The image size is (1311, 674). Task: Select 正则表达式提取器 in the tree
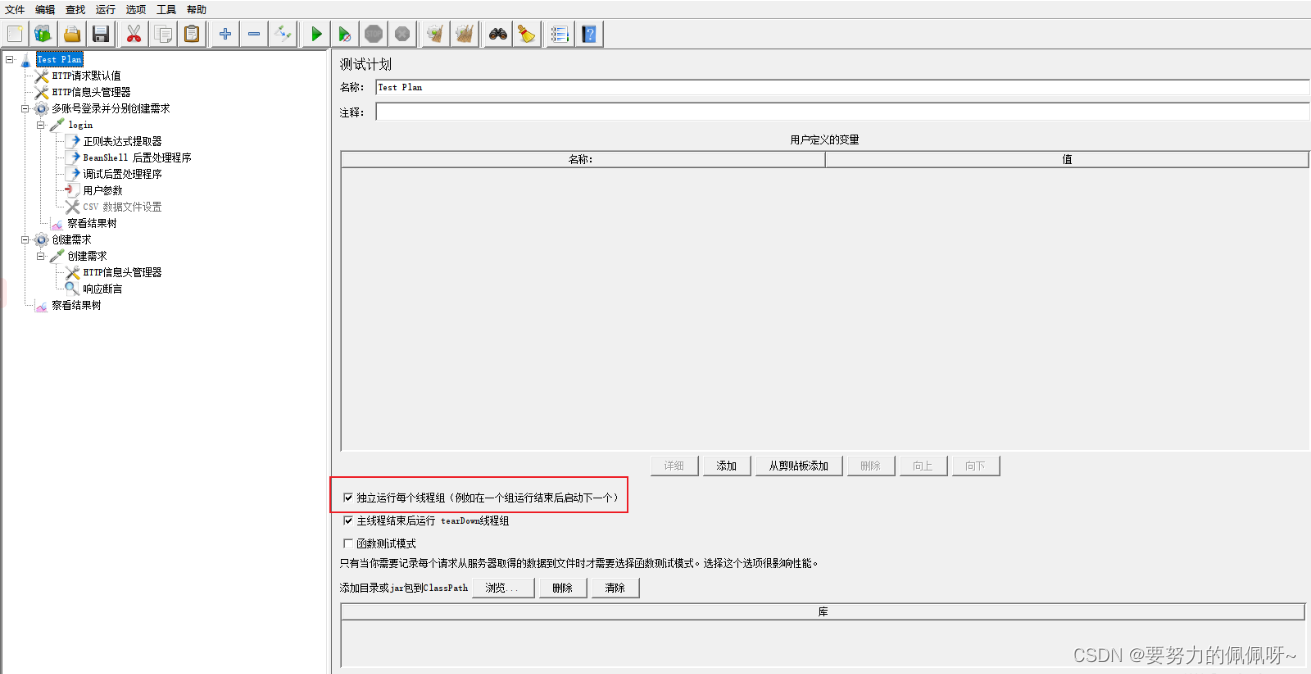pyautogui.click(x=122, y=141)
